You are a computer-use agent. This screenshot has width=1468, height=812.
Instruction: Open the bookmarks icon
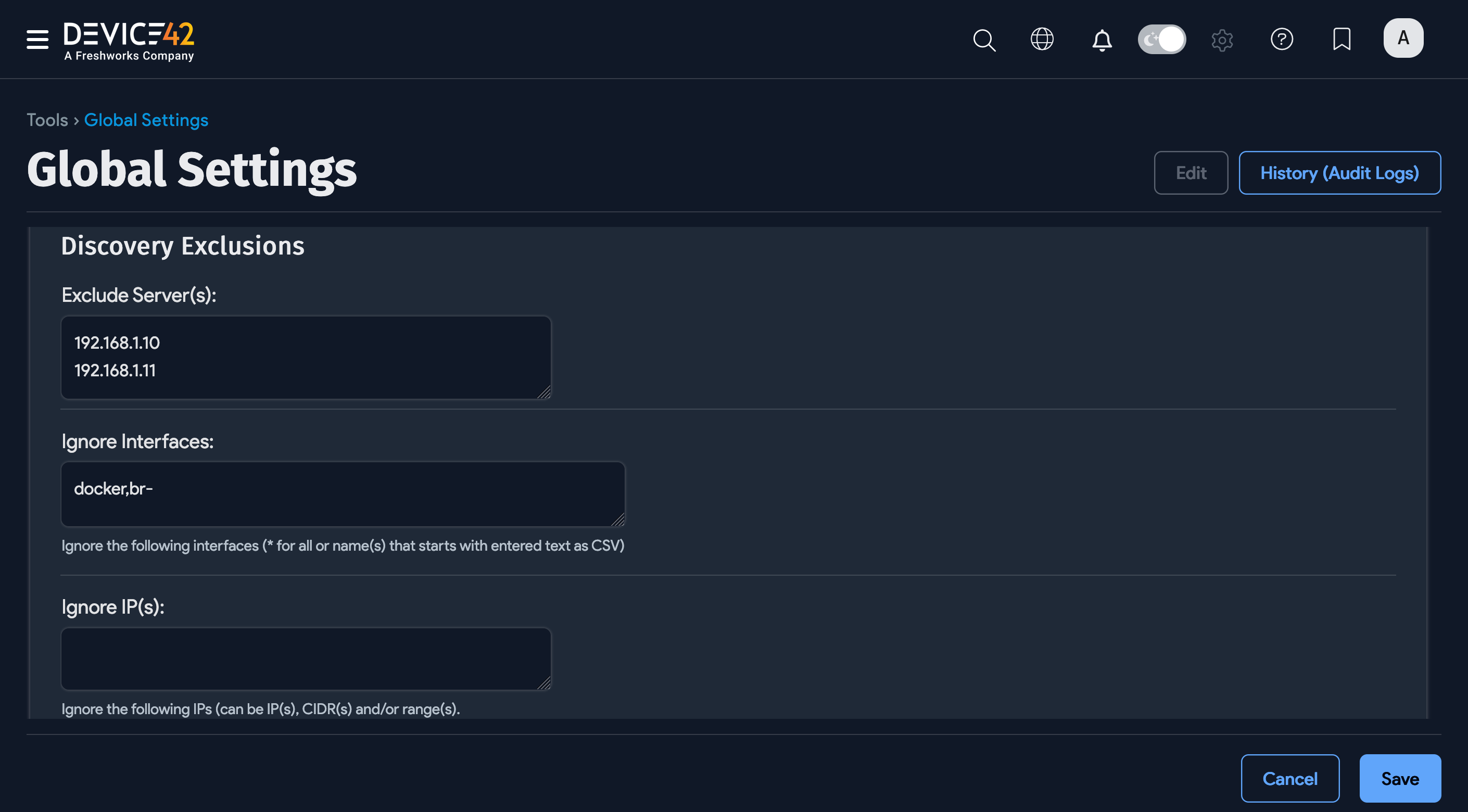1342,40
